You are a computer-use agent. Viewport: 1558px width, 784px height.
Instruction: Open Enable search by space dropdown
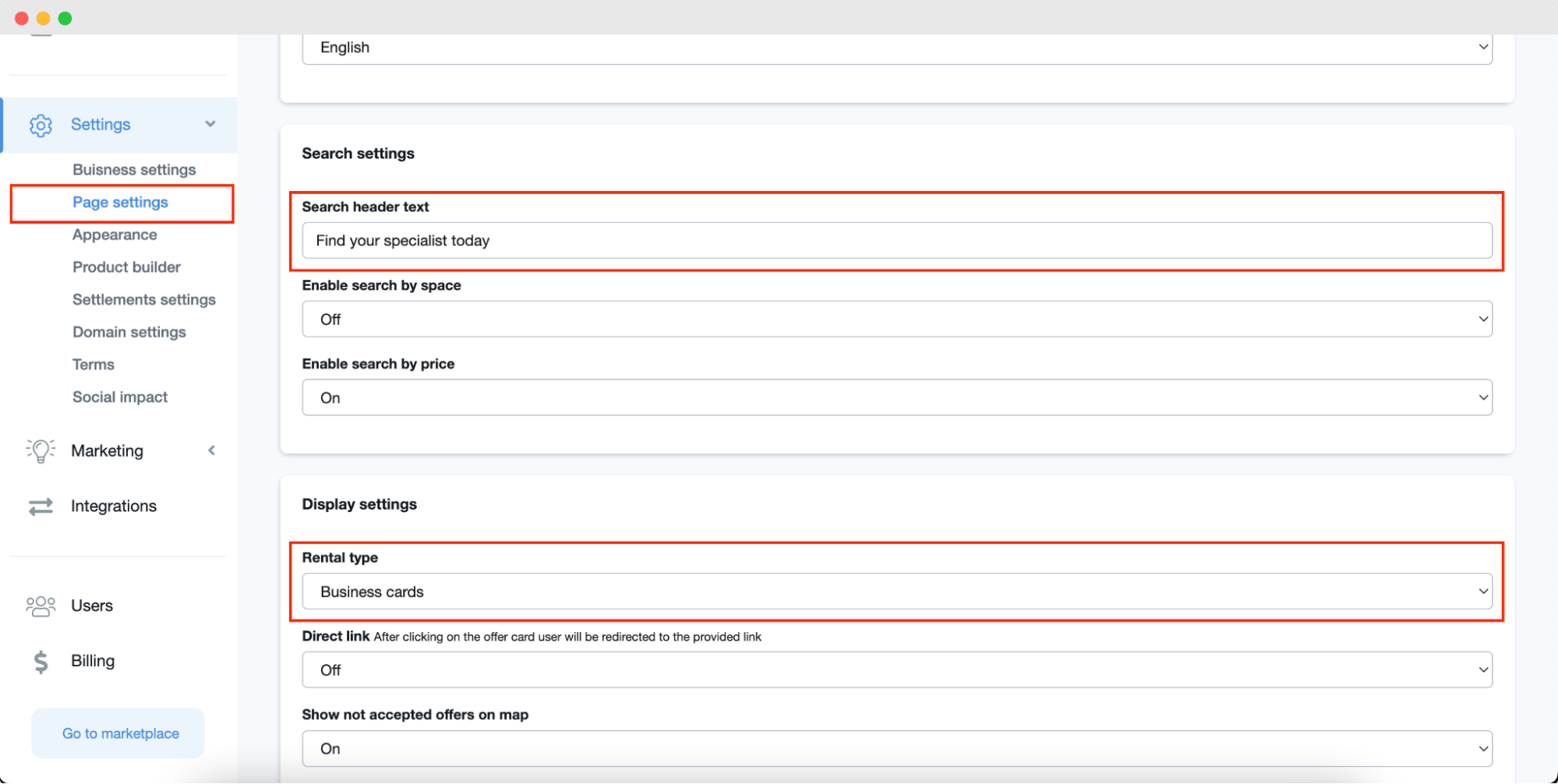[897, 320]
